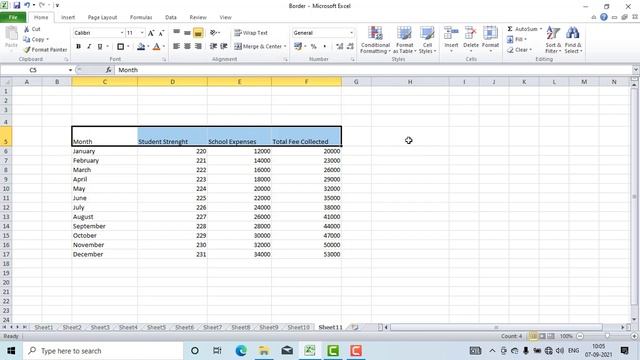640x360 pixels.
Task: Apply Percent Style format
Action: coord(313,47)
